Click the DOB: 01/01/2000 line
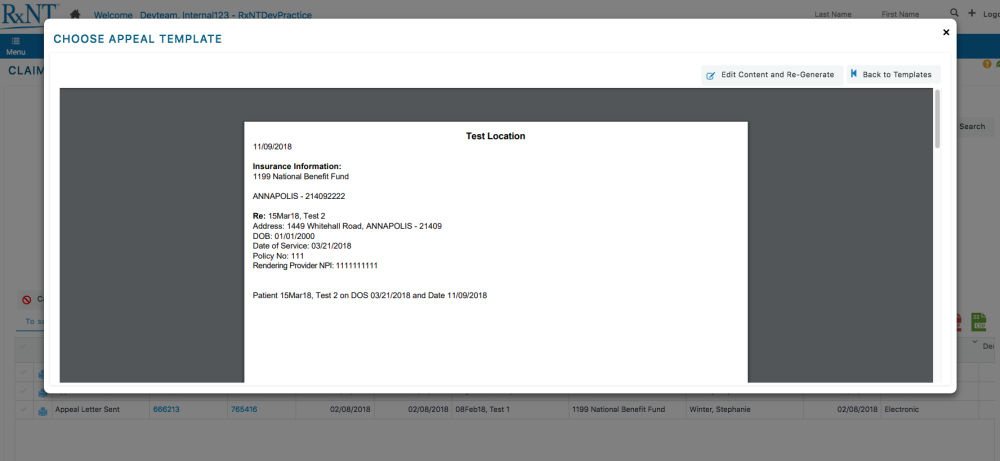The image size is (1000, 461). click(x=284, y=236)
